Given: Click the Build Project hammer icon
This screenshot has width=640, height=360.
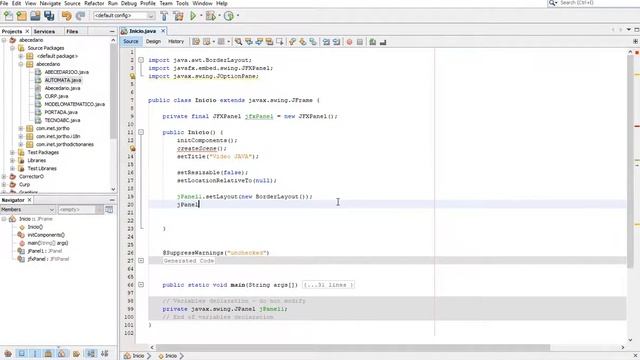Looking at the screenshot, I should 164,16.
